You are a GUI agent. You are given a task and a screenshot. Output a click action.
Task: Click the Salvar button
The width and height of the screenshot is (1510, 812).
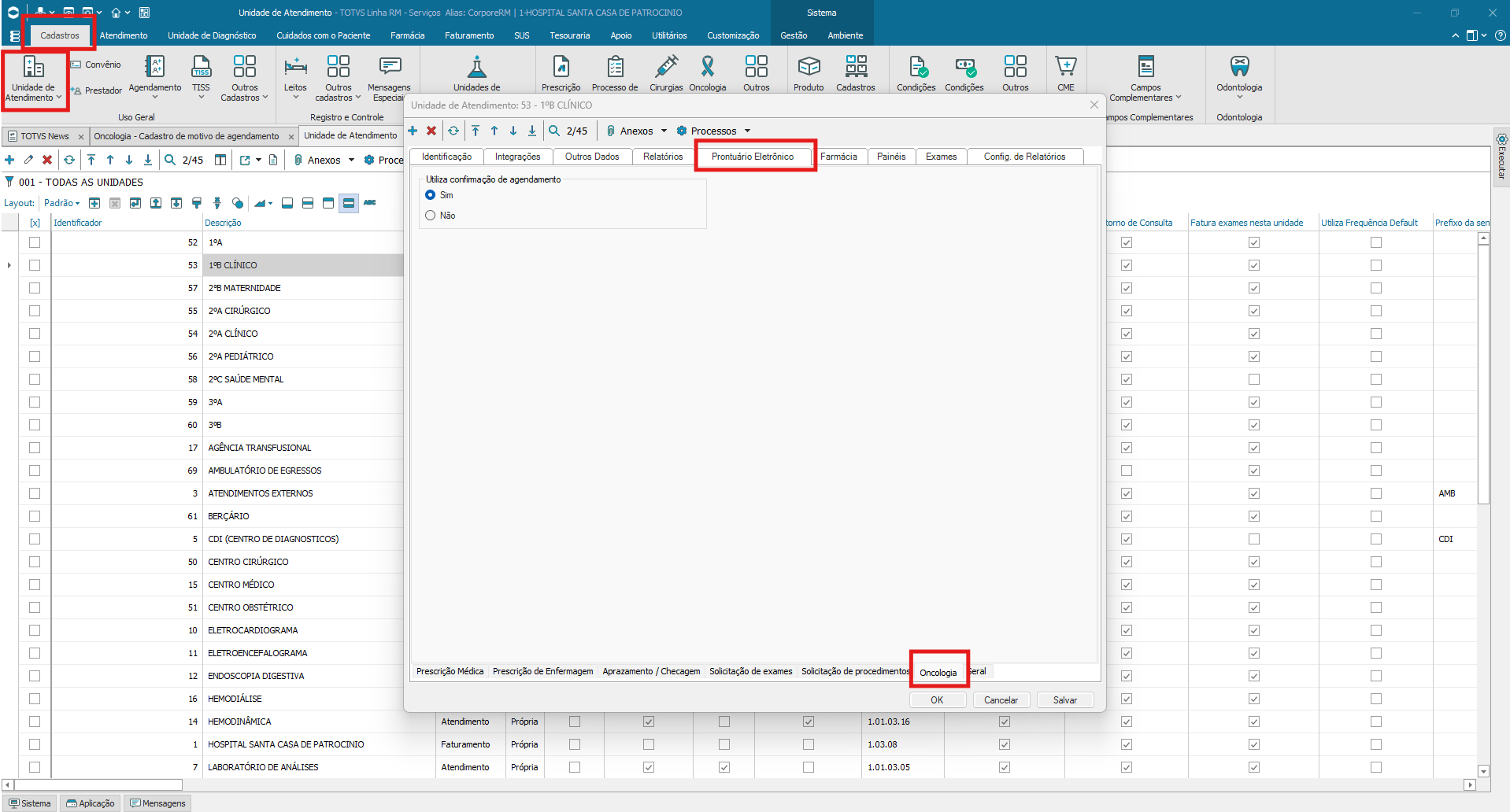(x=1065, y=700)
